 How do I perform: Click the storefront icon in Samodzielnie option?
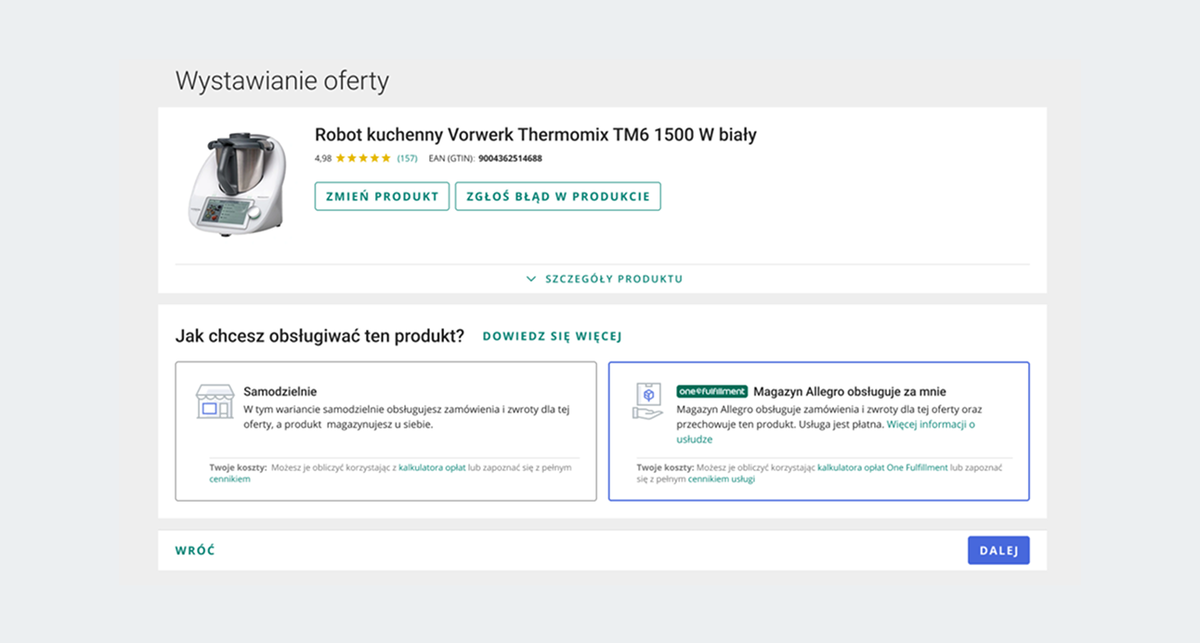pos(213,402)
